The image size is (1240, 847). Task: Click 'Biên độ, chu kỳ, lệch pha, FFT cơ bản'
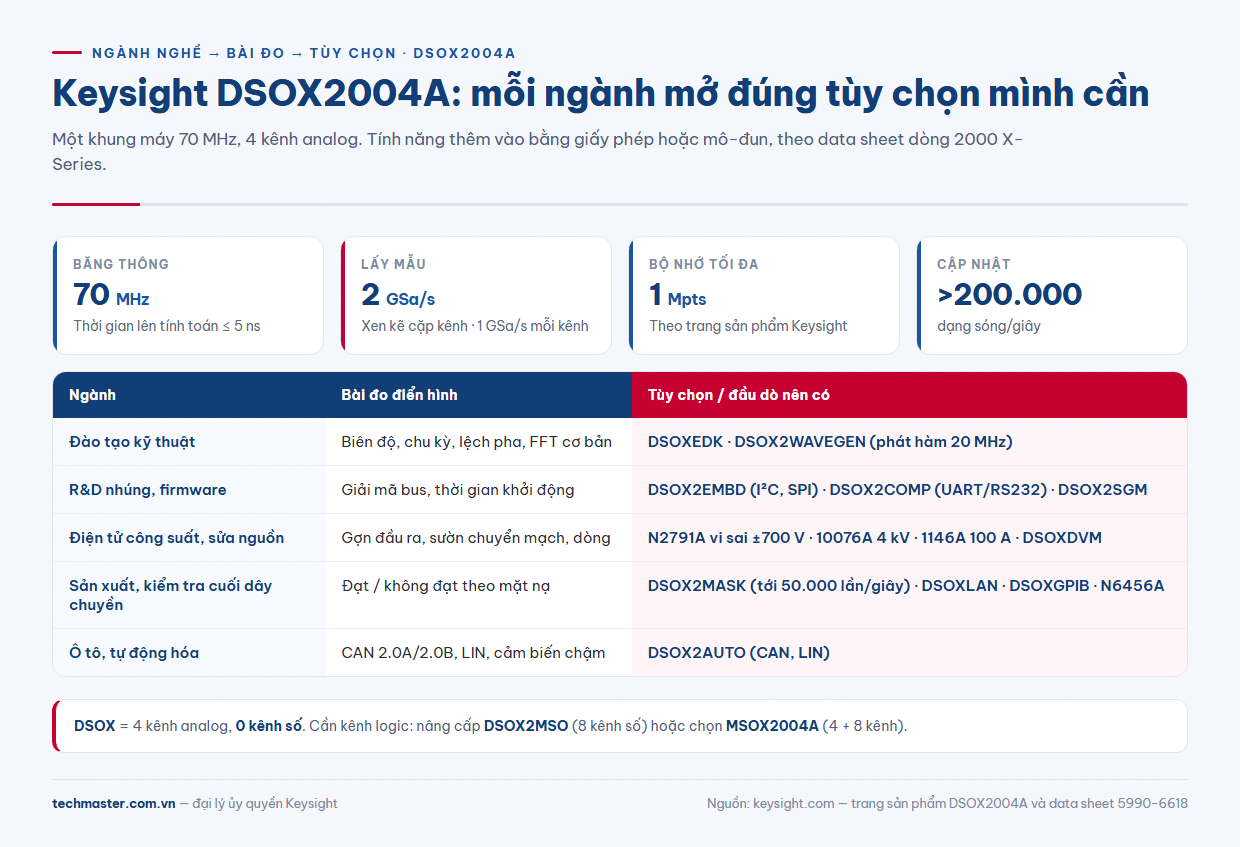[x=476, y=442]
